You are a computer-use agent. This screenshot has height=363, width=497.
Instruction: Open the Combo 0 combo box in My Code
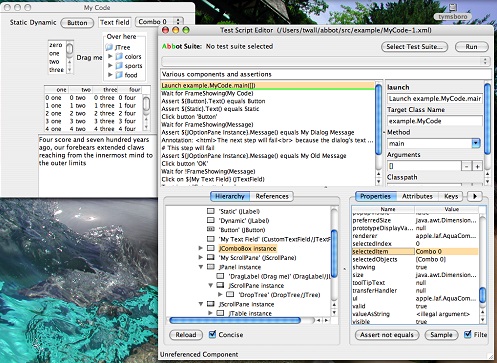(x=160, y=22)
